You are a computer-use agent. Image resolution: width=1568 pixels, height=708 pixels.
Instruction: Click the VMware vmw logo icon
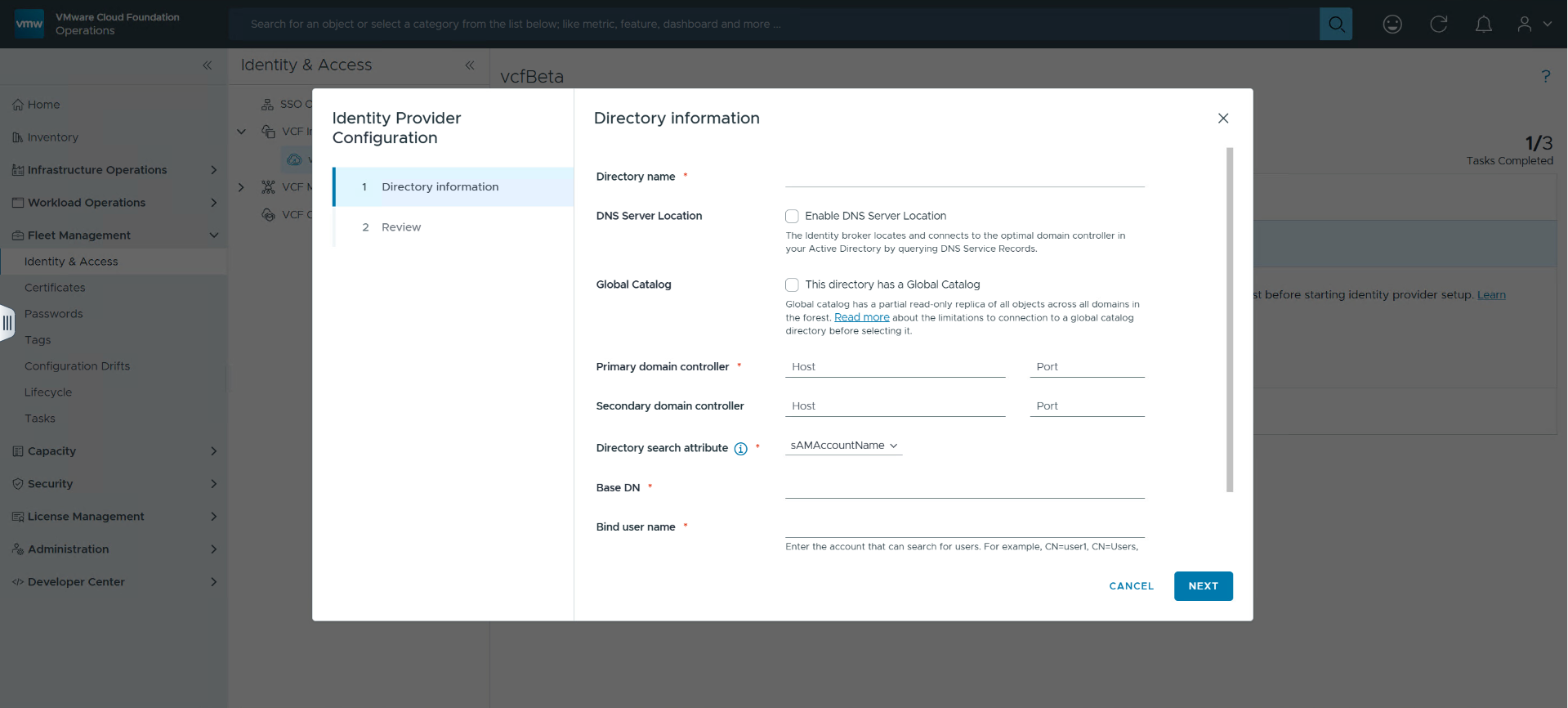pyautogui.click(x=29, y=24)
